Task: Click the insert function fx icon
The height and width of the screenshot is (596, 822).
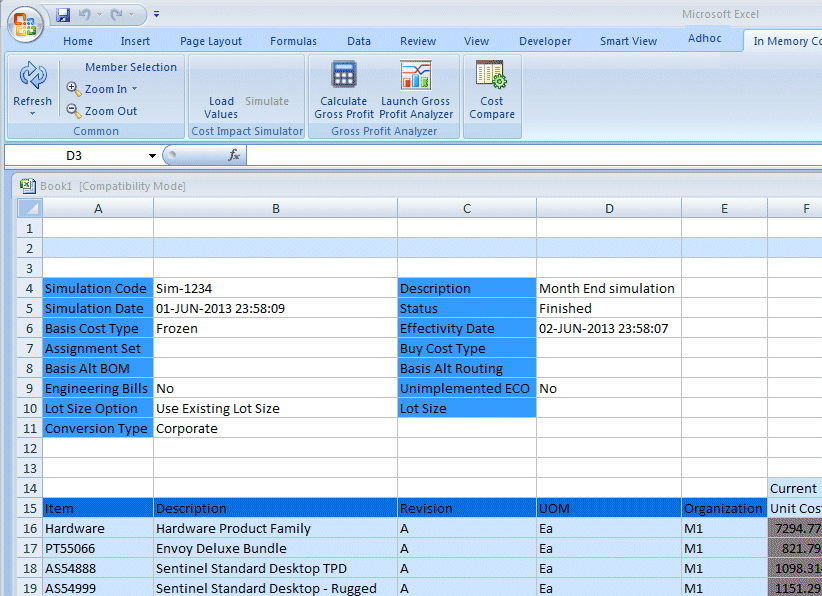Action: [234, 156]
